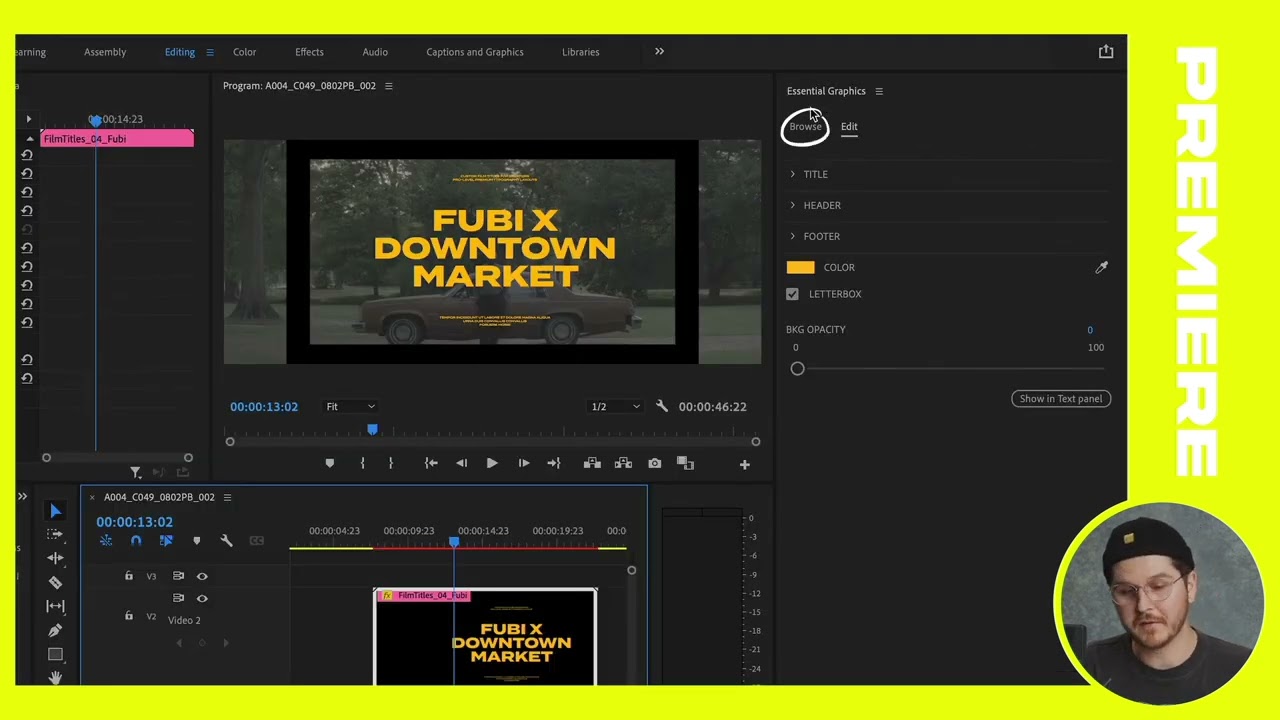The height and width of the screenshot is (720, 1280).
Task: Toggle V3 track output eye
Action: 202,576
